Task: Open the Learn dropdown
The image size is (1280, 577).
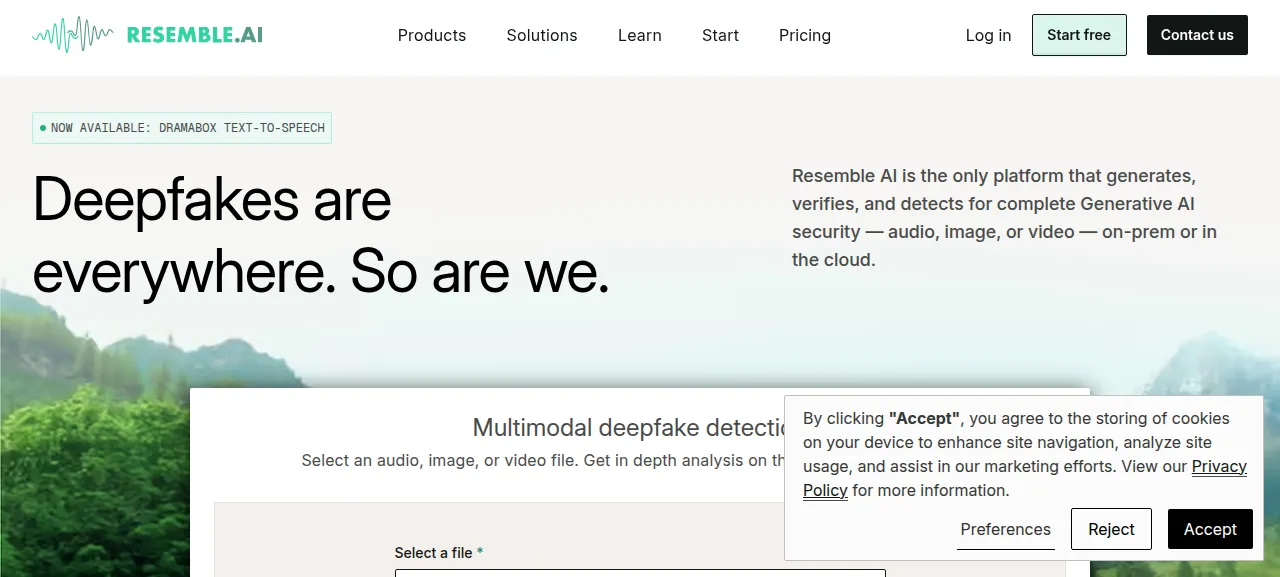Action: click(x=640, y=35)
